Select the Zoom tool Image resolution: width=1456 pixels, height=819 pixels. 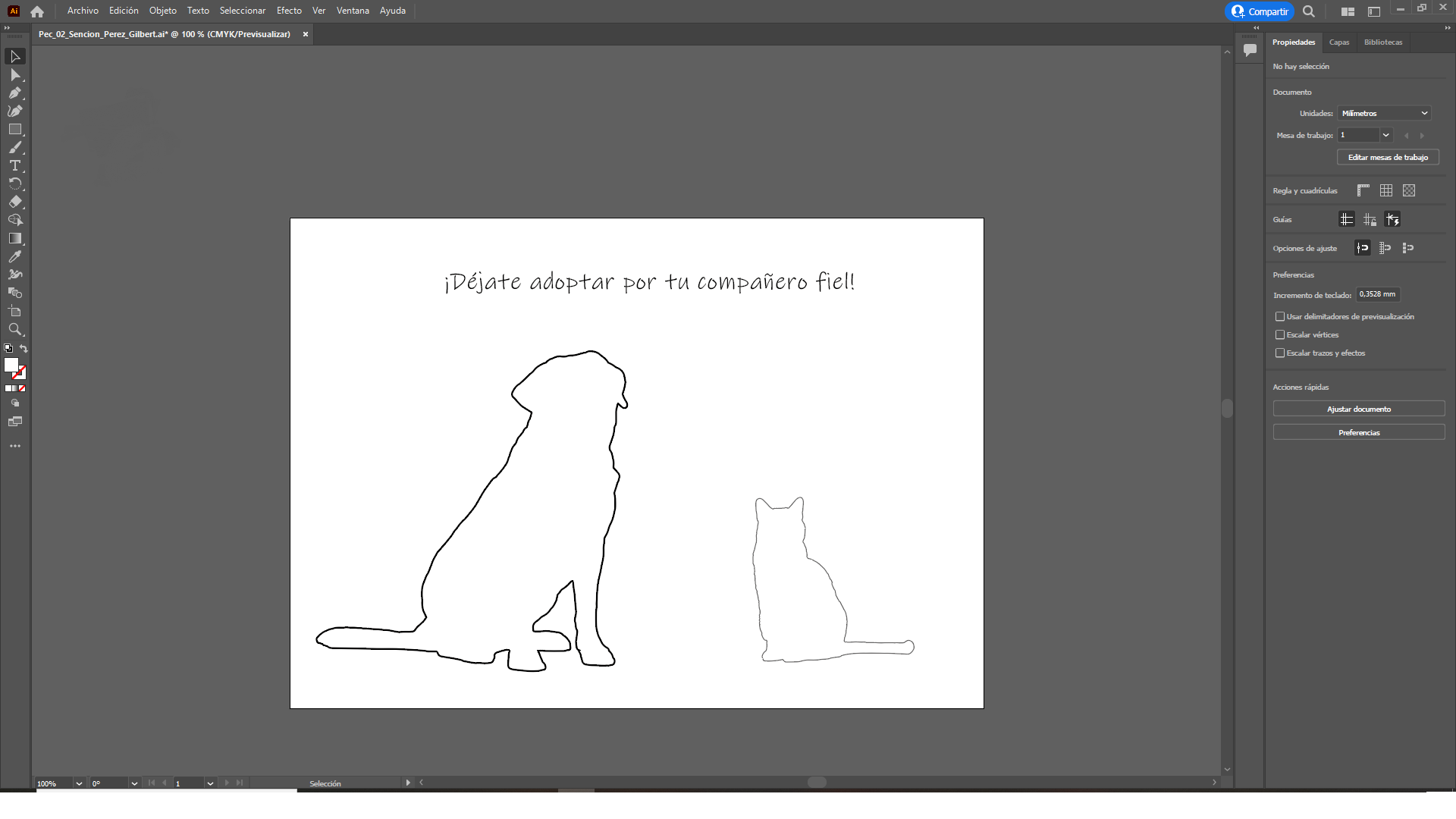(x=14, y=329)
